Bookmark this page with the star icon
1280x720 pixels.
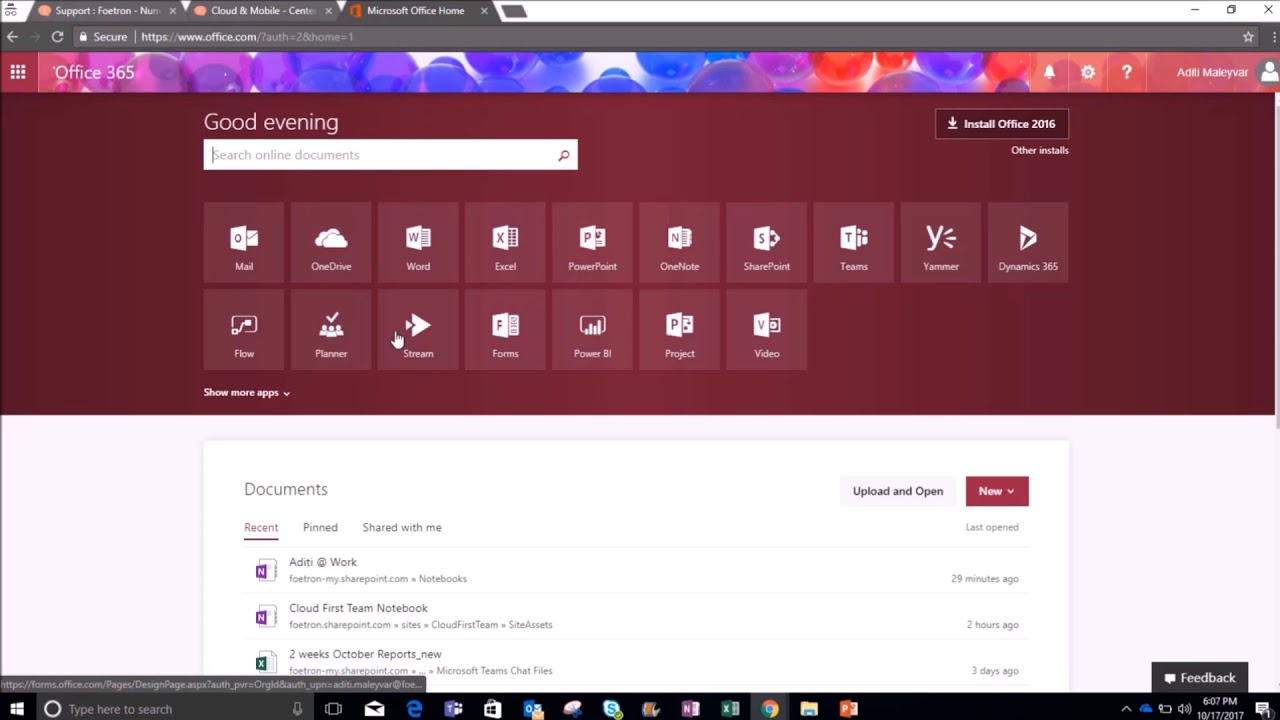pyautogui.click(x=1248, y=37)
